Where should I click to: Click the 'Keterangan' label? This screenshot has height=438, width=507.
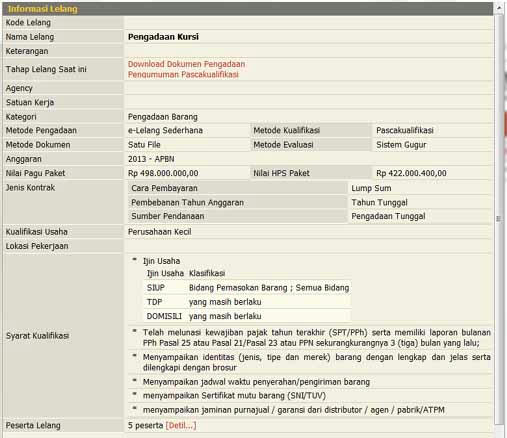pos(27,51)
